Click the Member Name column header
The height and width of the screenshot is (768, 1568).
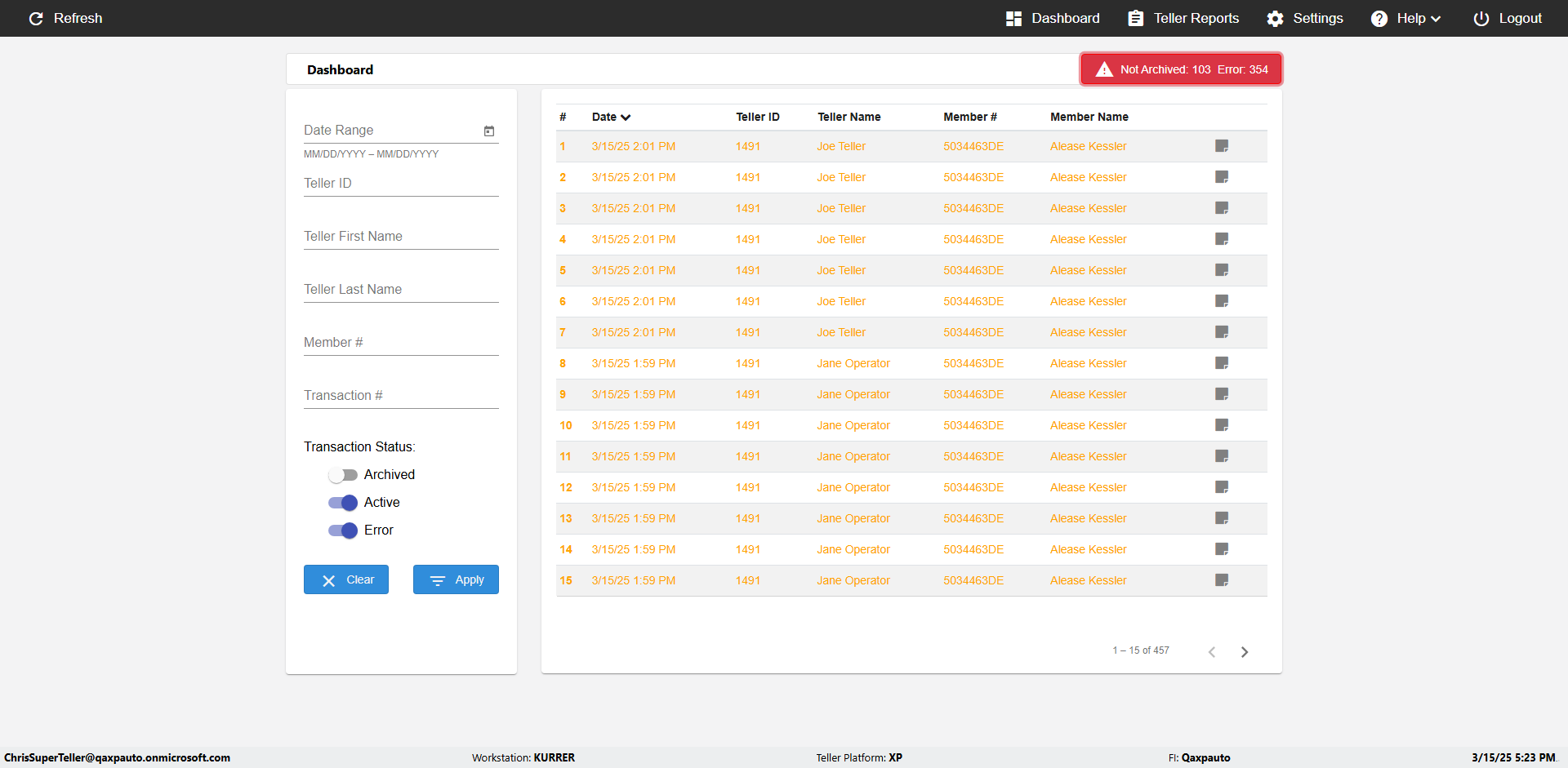1089,117
